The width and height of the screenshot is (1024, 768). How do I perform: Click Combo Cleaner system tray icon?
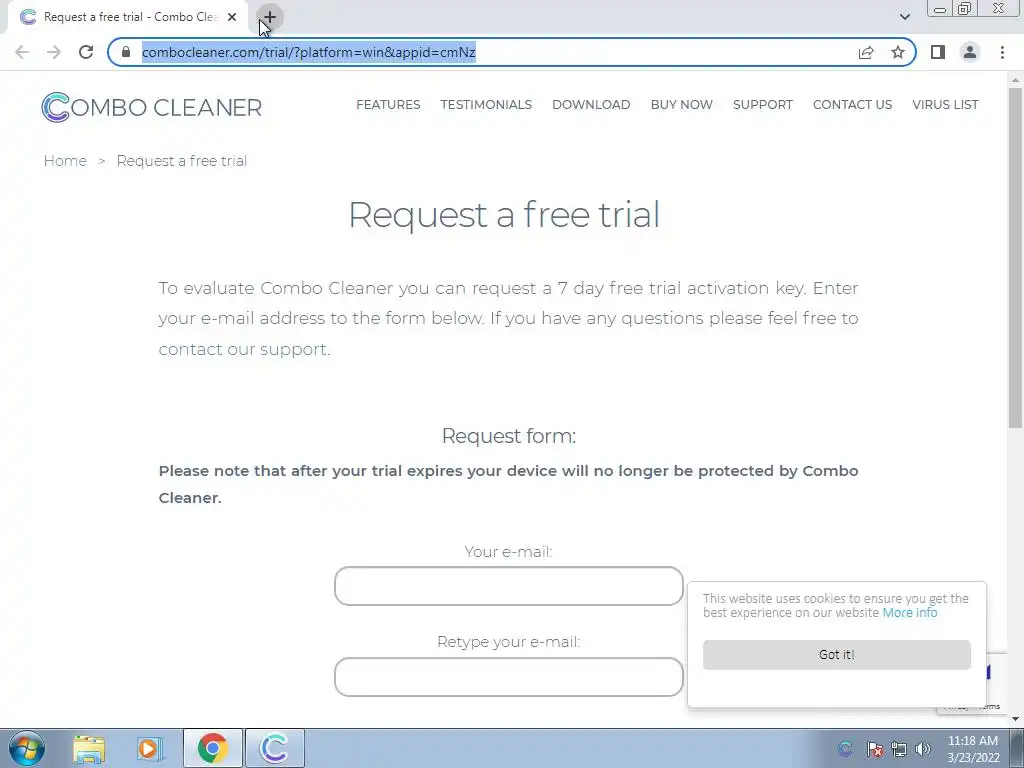844,749
